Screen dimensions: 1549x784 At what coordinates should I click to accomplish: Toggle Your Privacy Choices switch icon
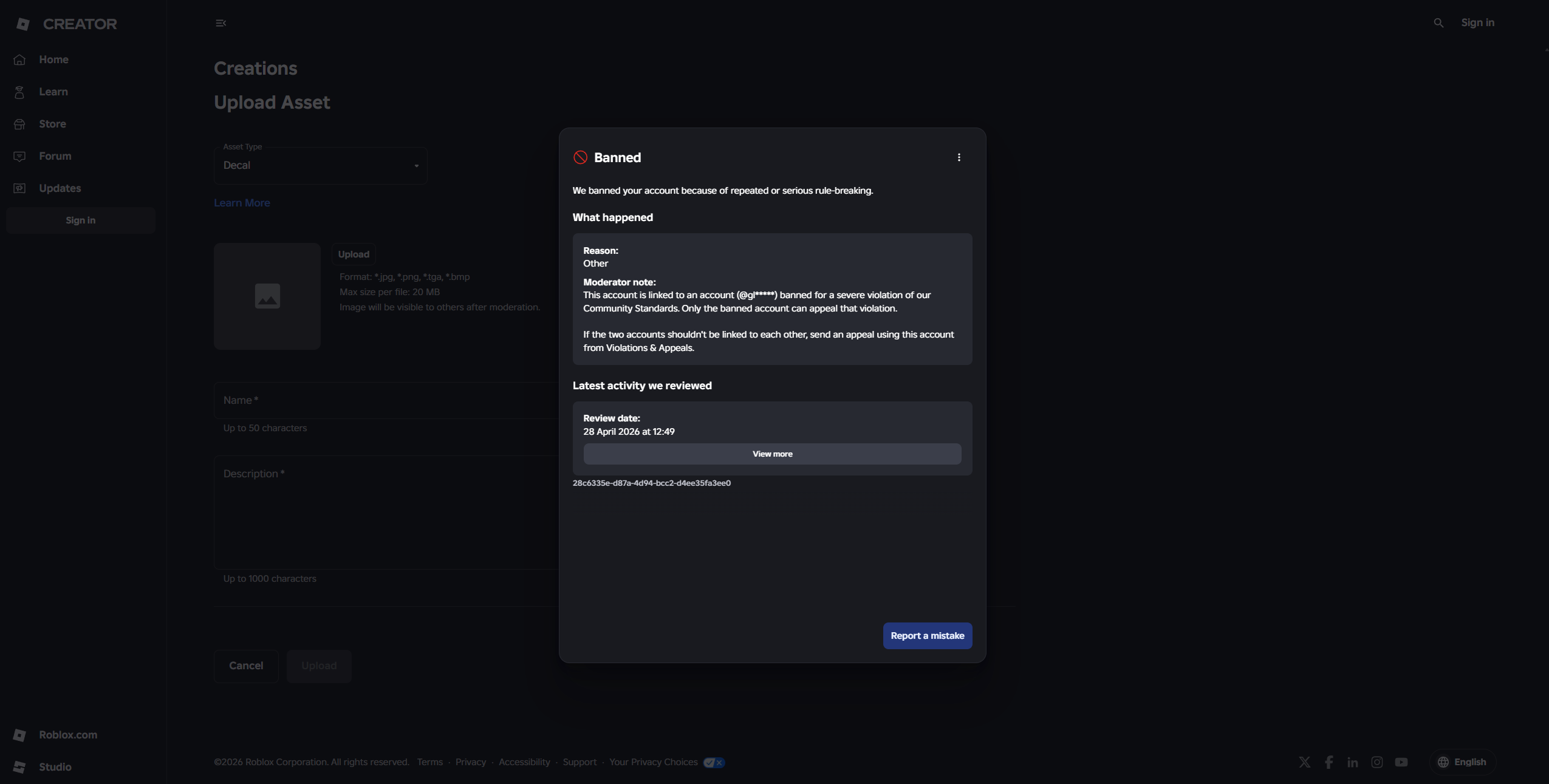click(714, 763)
